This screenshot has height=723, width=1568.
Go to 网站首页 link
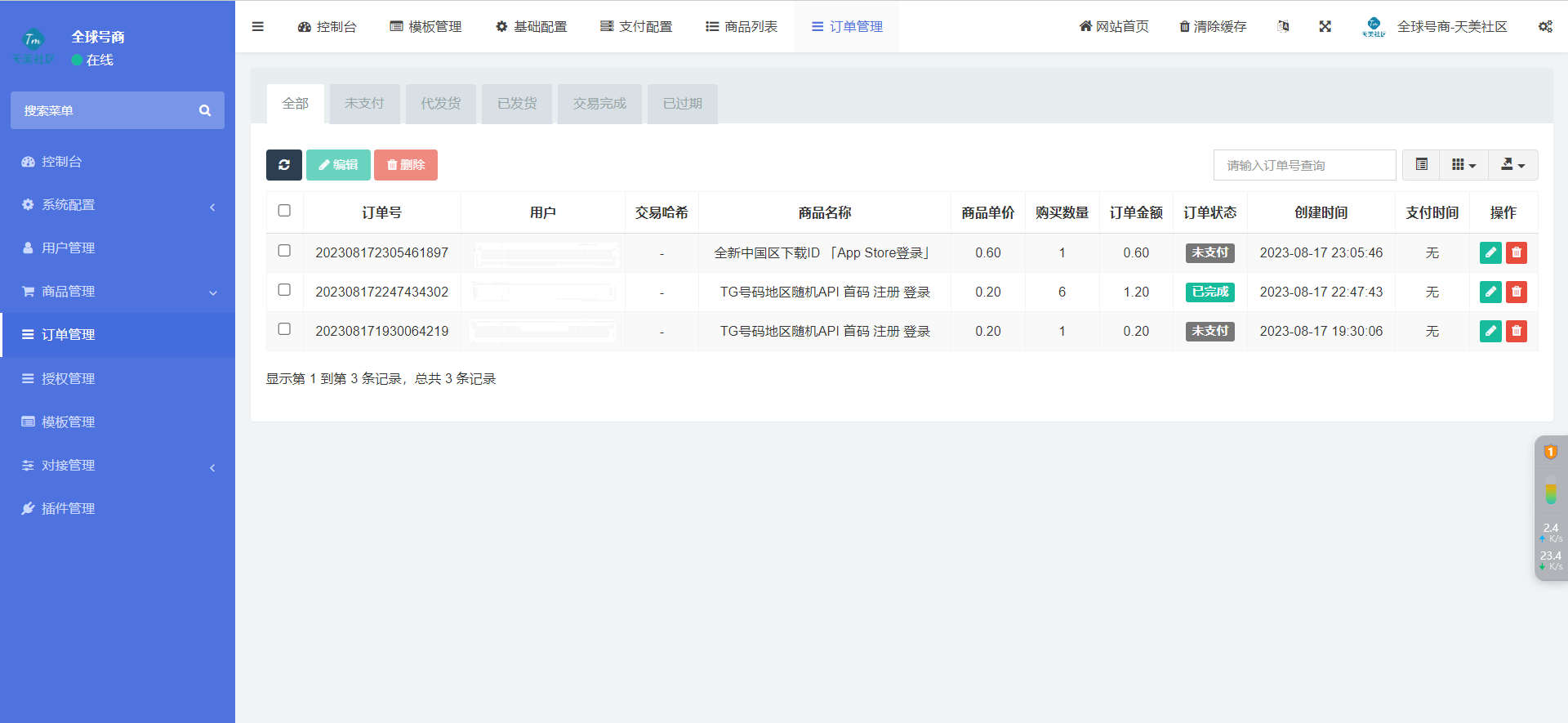[x=1114, y=26]
